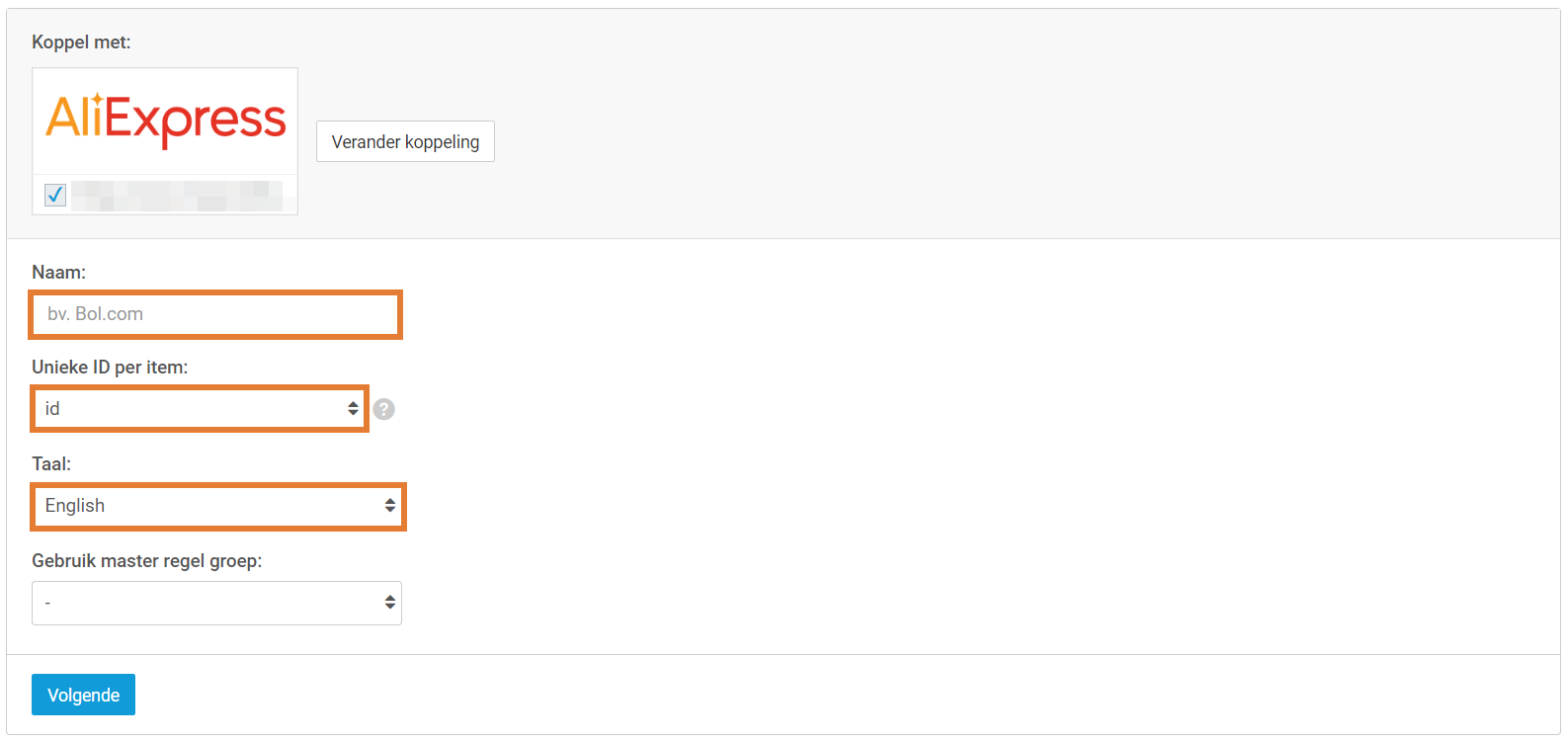Click the question mark help icon
1568x742 pixels.
tap(384, 409)
